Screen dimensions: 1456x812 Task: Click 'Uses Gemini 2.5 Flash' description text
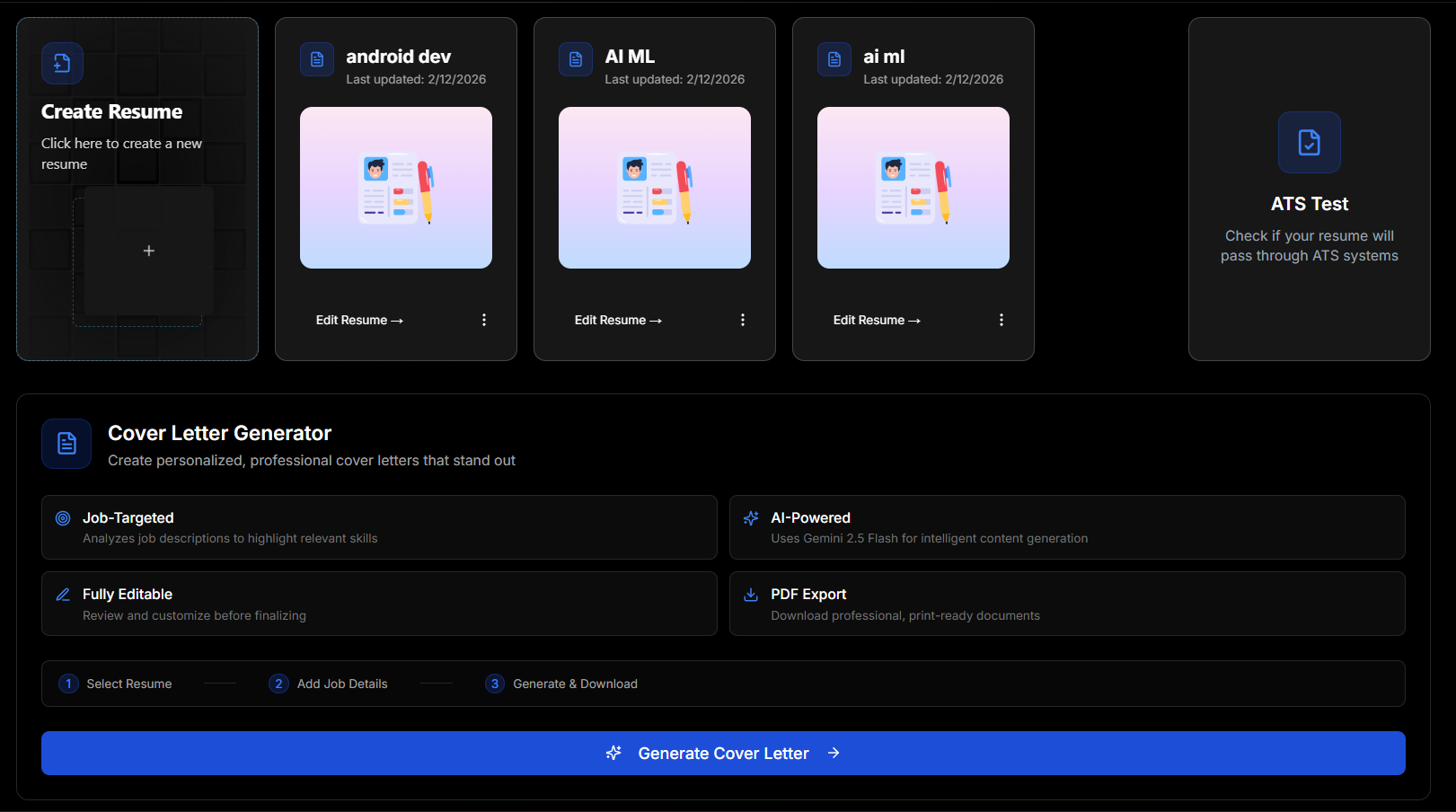coord(929,538)
